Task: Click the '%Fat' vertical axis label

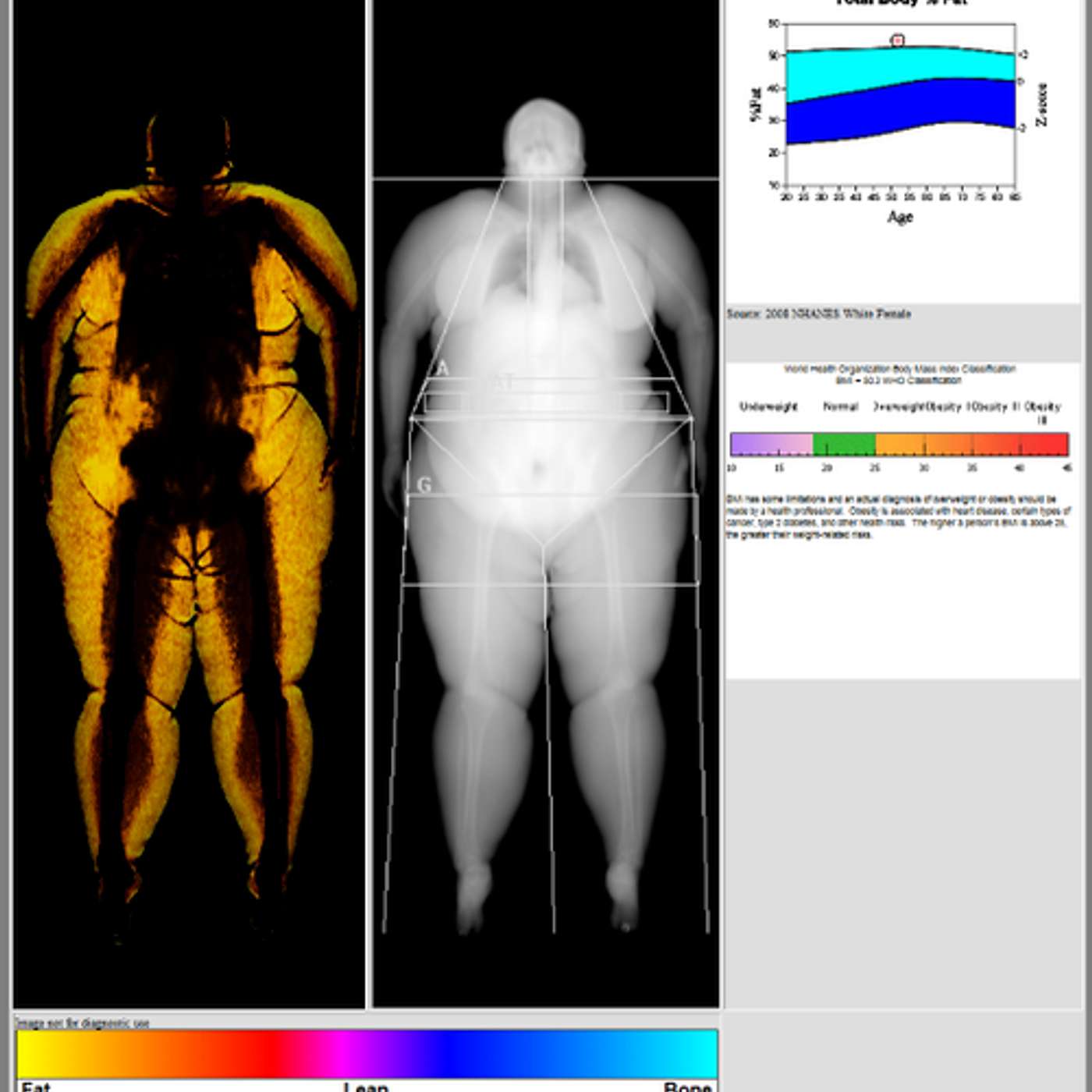Action: click(755, 105)
